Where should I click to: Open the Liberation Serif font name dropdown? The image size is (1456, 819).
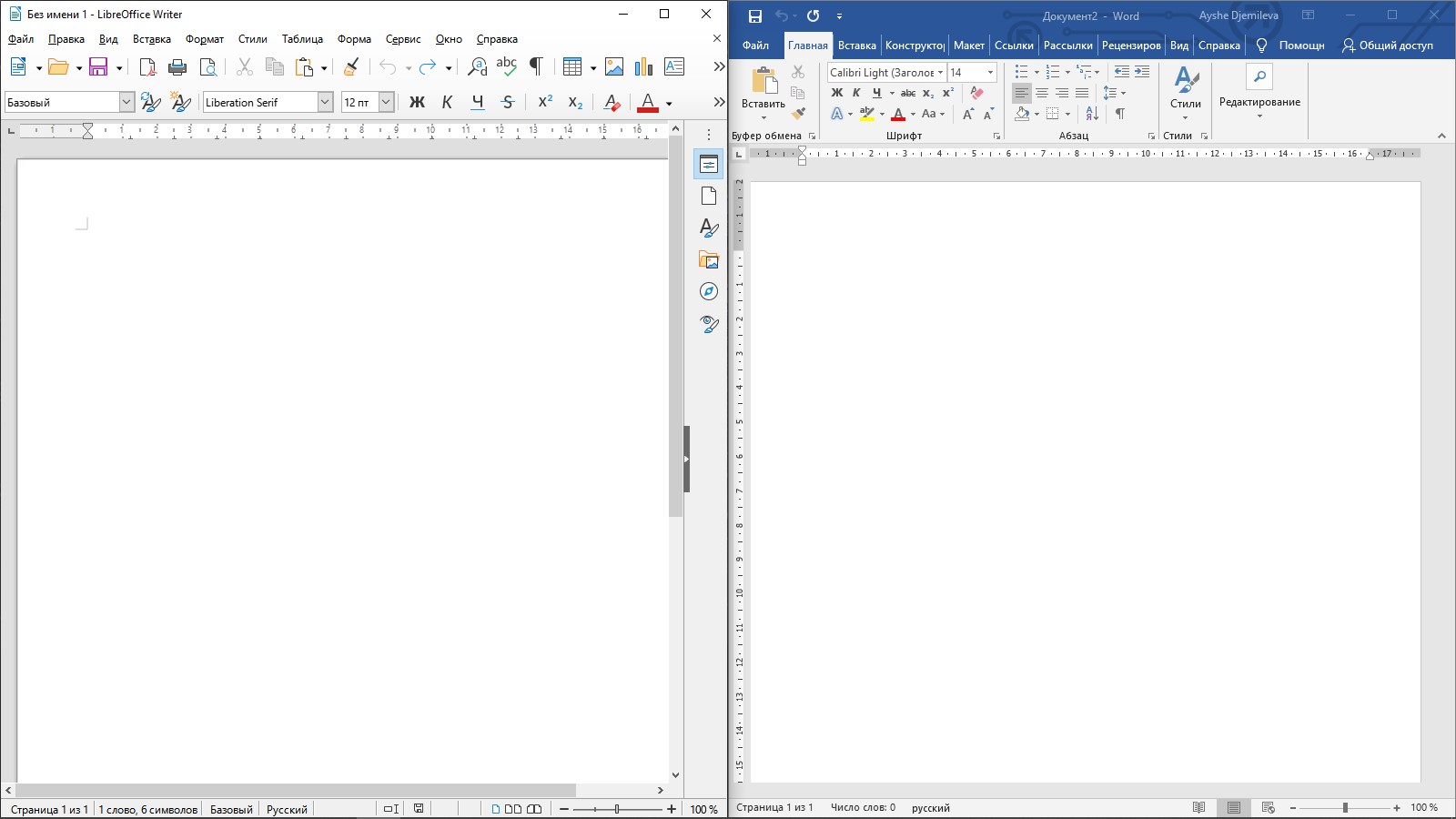pos(325,103)
